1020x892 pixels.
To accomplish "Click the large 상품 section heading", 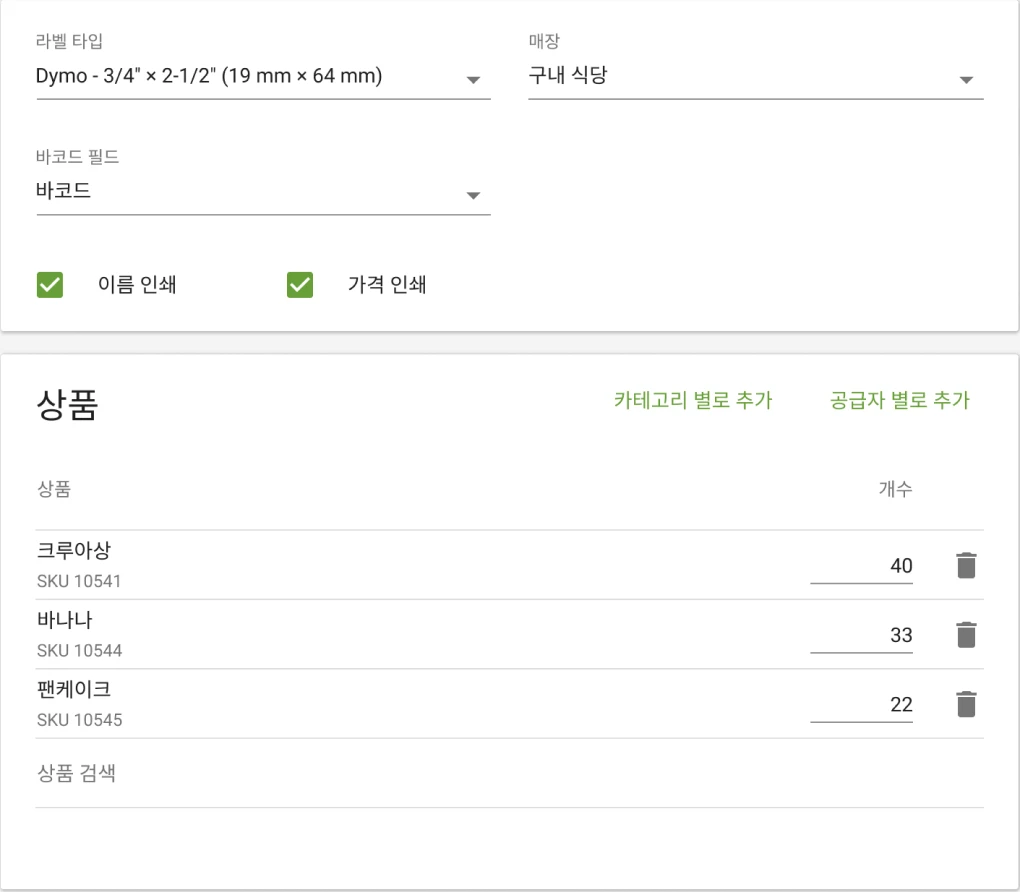I will 67,403.
